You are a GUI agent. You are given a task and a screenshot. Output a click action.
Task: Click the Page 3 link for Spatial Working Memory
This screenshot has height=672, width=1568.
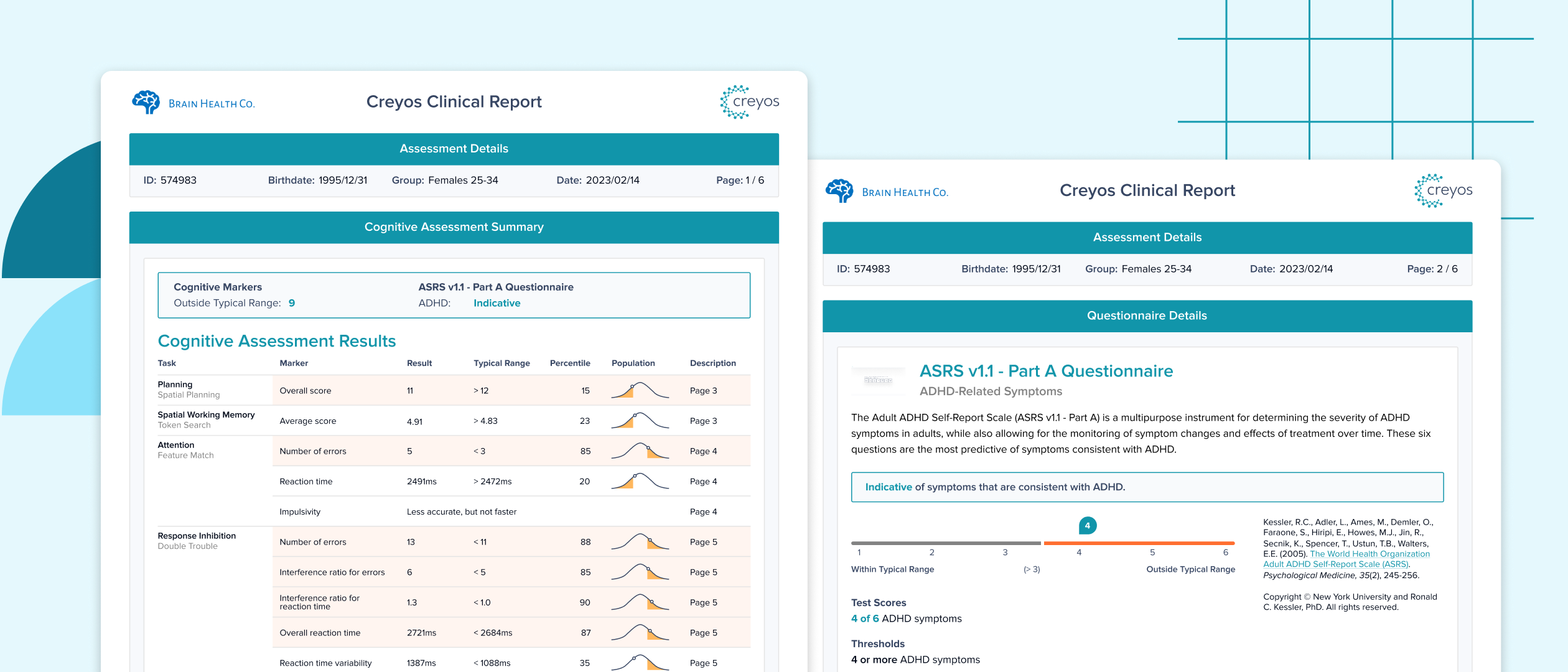click(x=703, y=421)
